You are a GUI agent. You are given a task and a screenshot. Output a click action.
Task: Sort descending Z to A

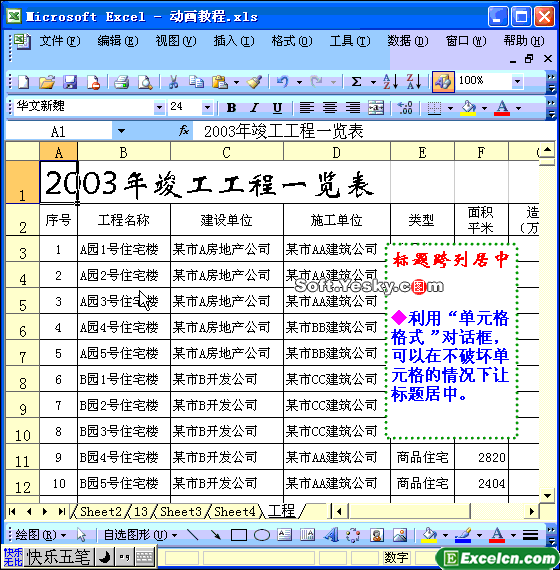tap(414, 82)
